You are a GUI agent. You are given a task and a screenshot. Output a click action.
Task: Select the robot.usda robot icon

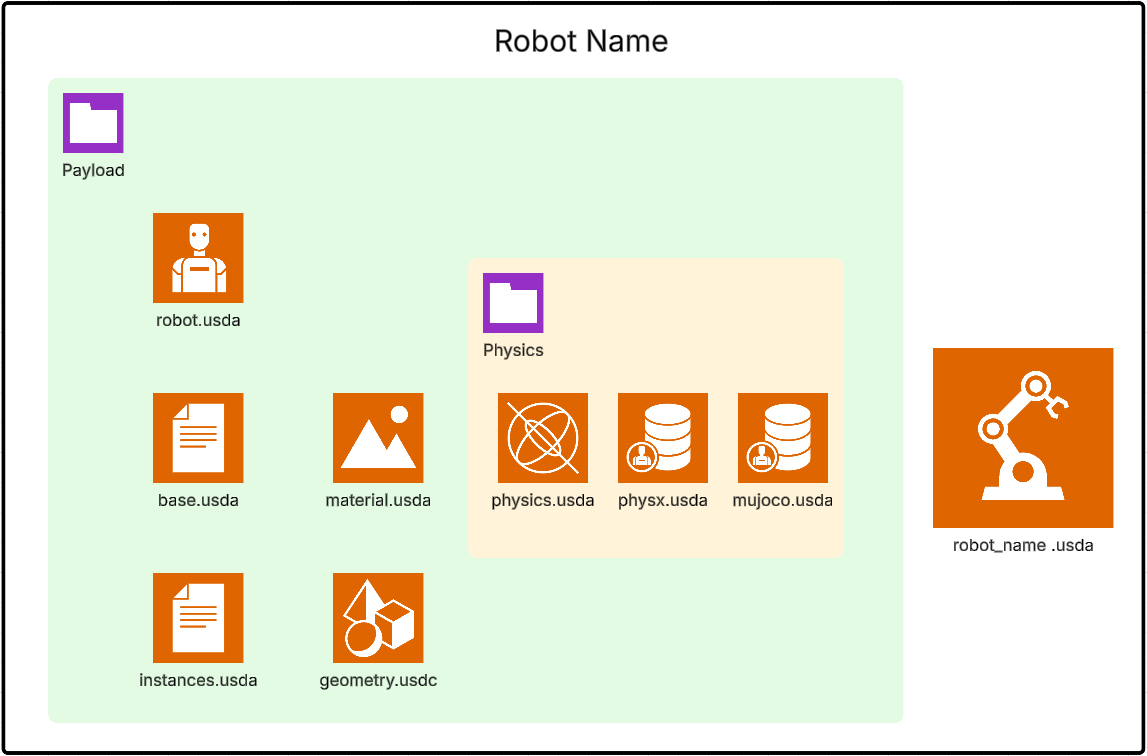pyautogui.click(x=198, y=258)
